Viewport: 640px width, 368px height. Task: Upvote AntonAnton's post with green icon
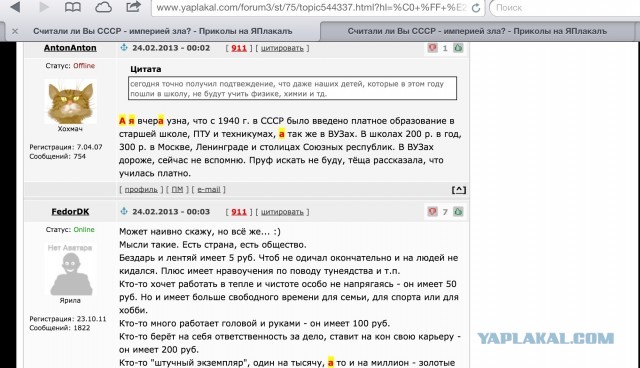click(x=458, y=48)
